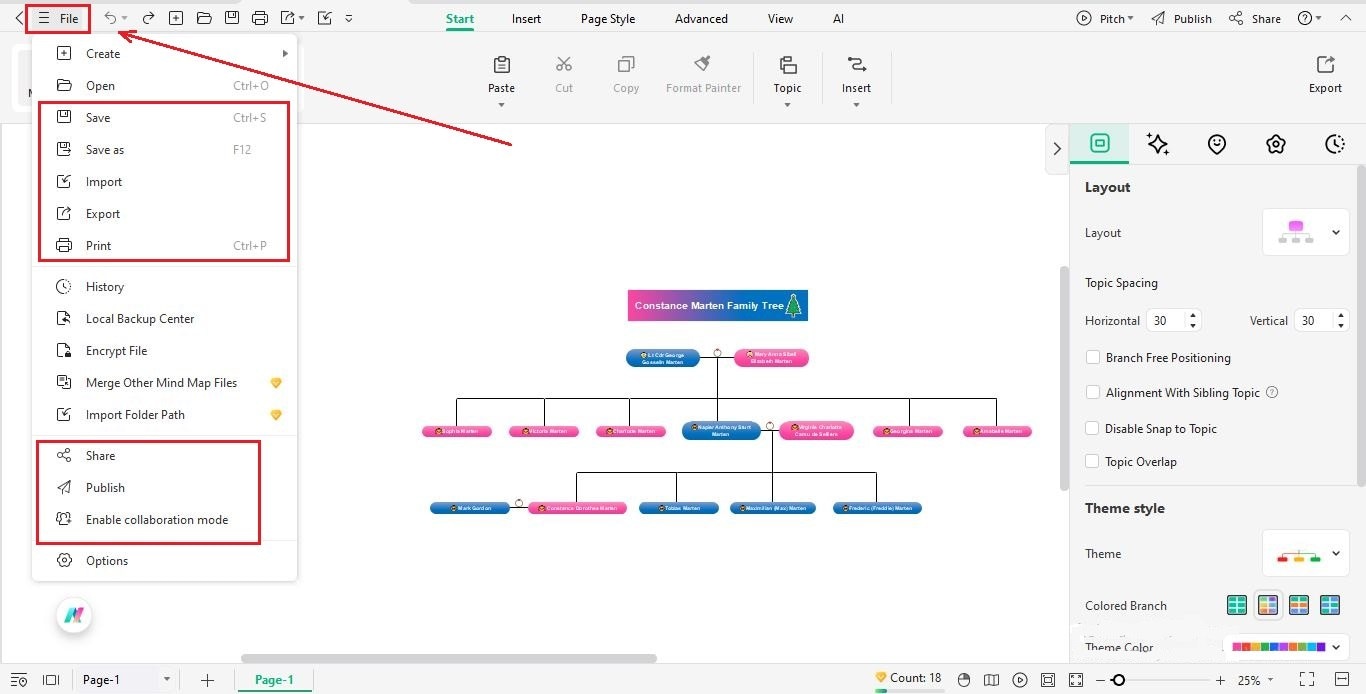Image resolution: width=1366 pixels, height=694 pixels.
Task: Enable Topic Overlap checkbox
Action: 1093,462
